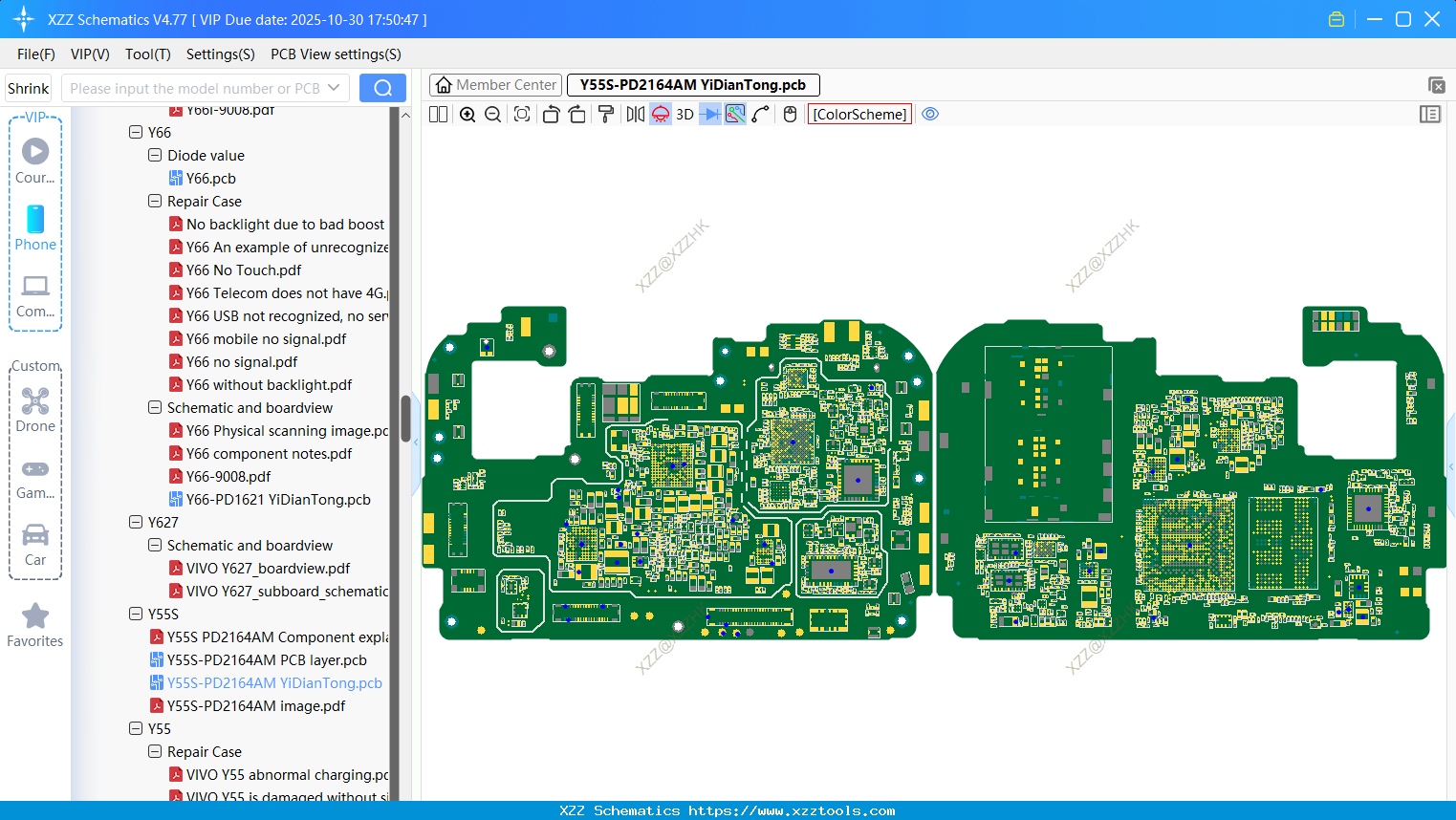
Task: Zoom out of the PCB view
Action: [x=492, y=114]
